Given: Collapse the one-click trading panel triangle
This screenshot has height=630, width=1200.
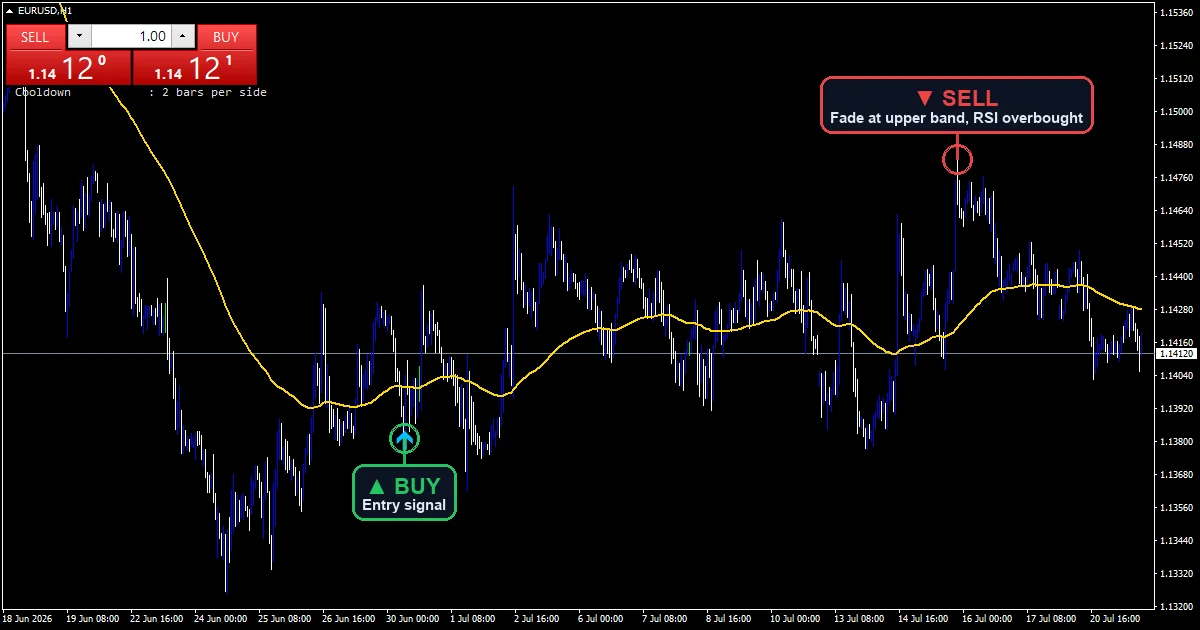Looking at the screenshot, I should 10,11.
